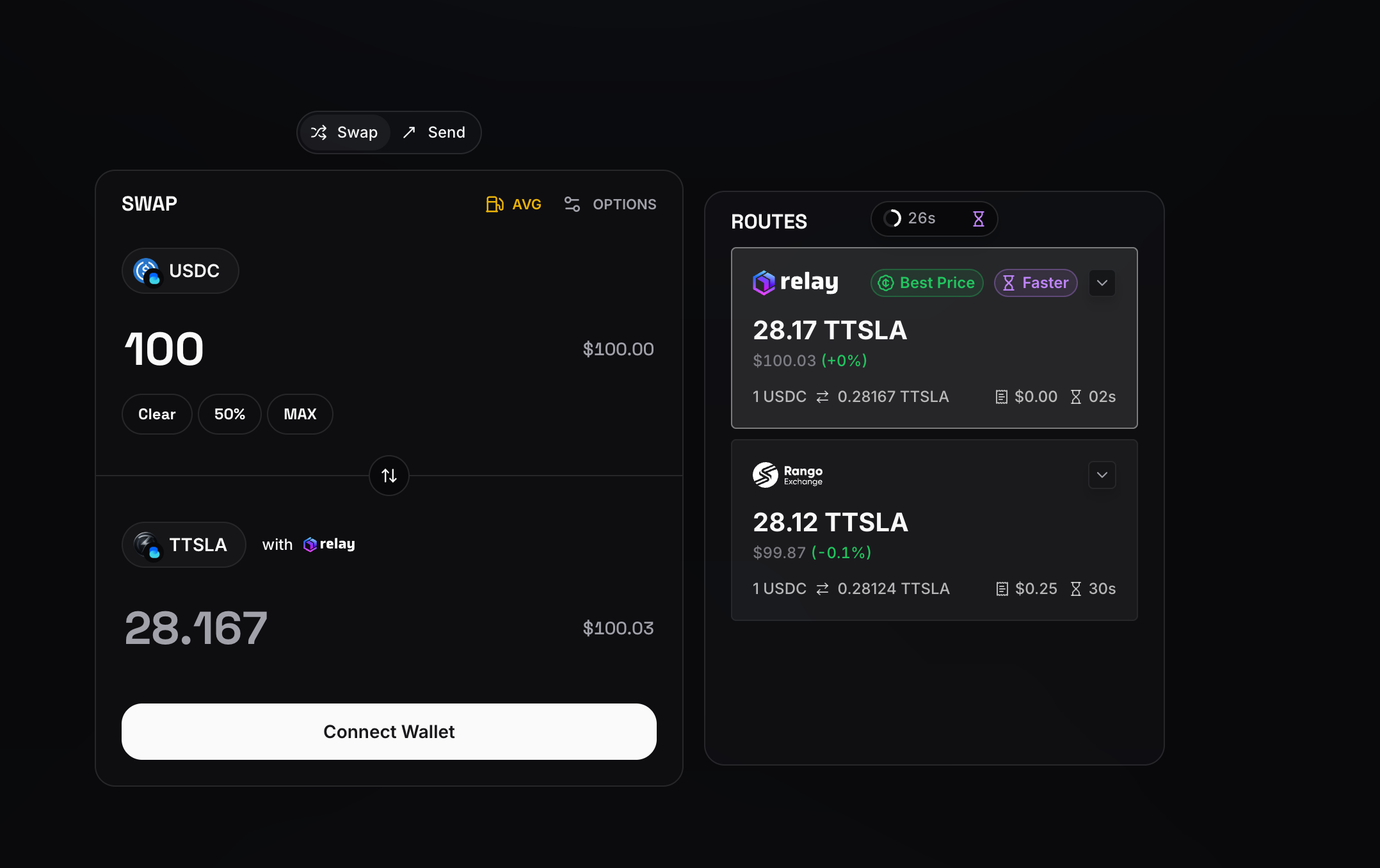Screen dimensions: 1380x868
Task: Click the gas pump AVG fee icon
Action: click(494, 204)
